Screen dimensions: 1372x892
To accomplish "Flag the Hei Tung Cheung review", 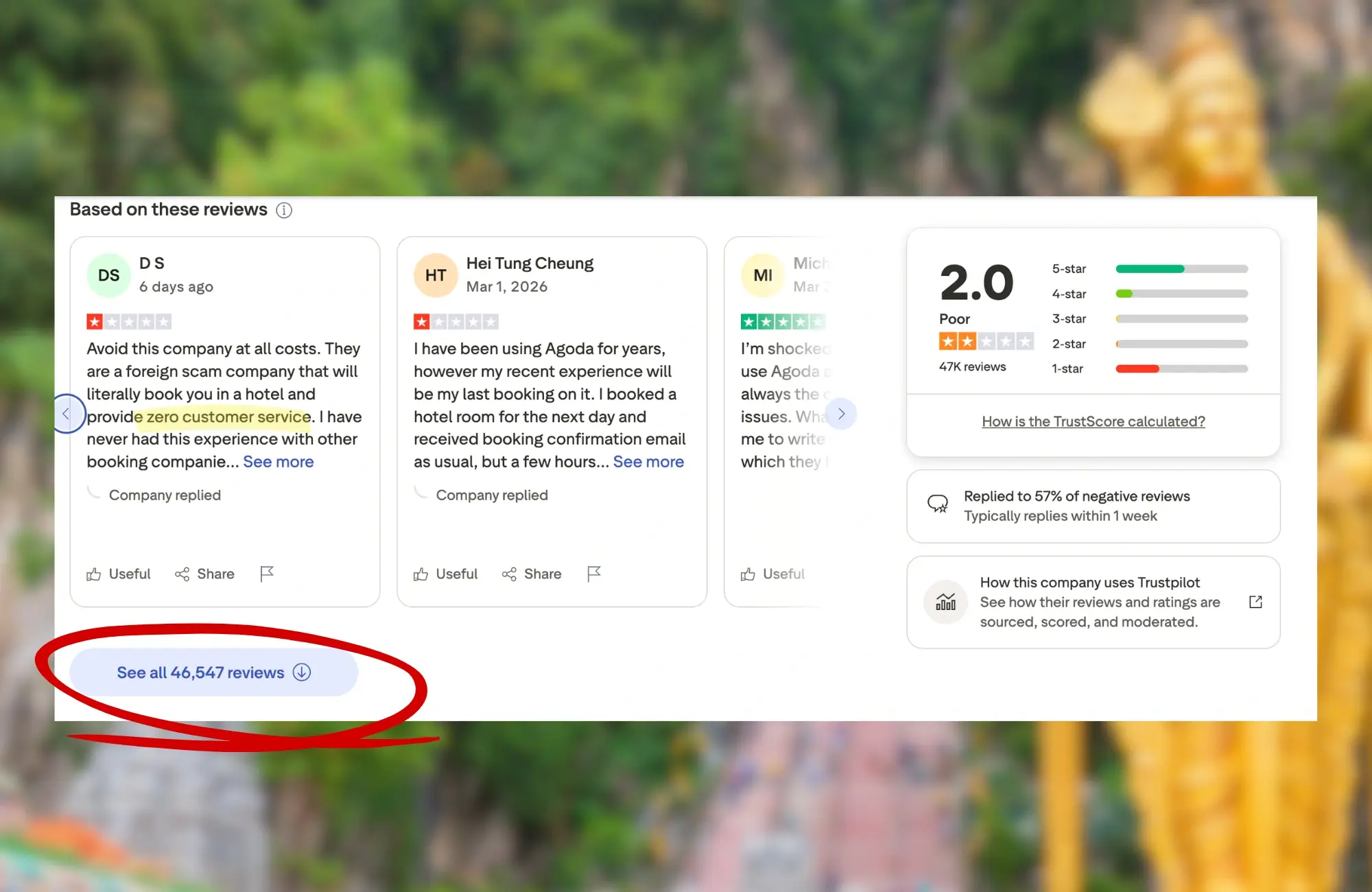I will click(x=594, y=574).
